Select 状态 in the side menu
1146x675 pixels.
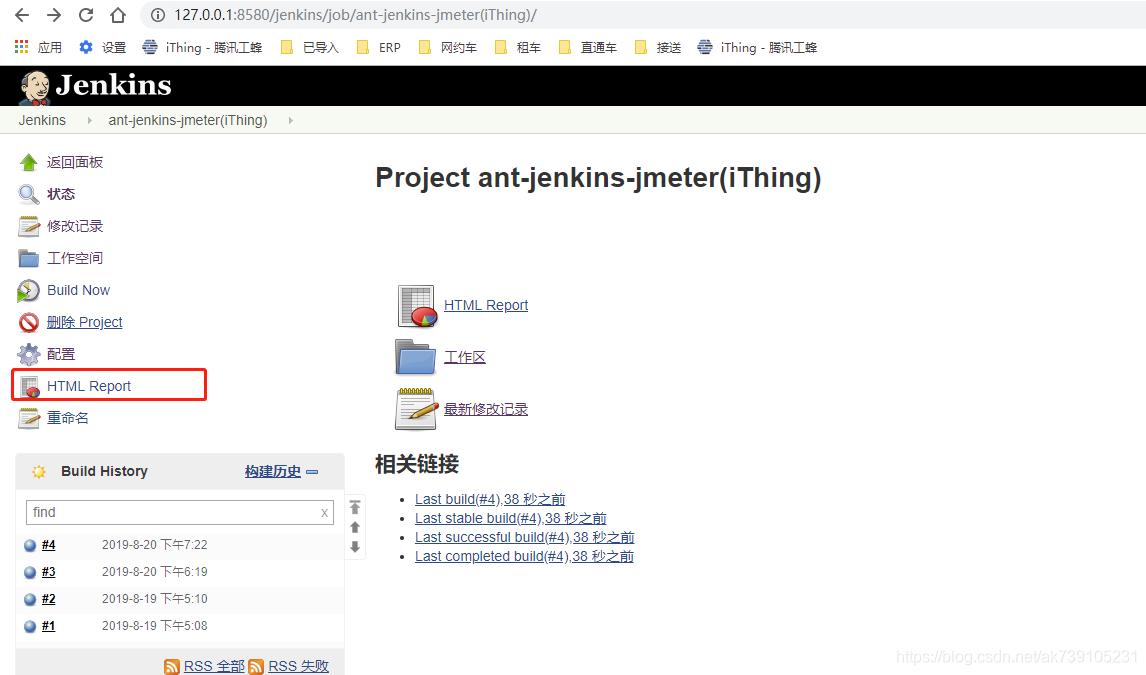(61, 194)
